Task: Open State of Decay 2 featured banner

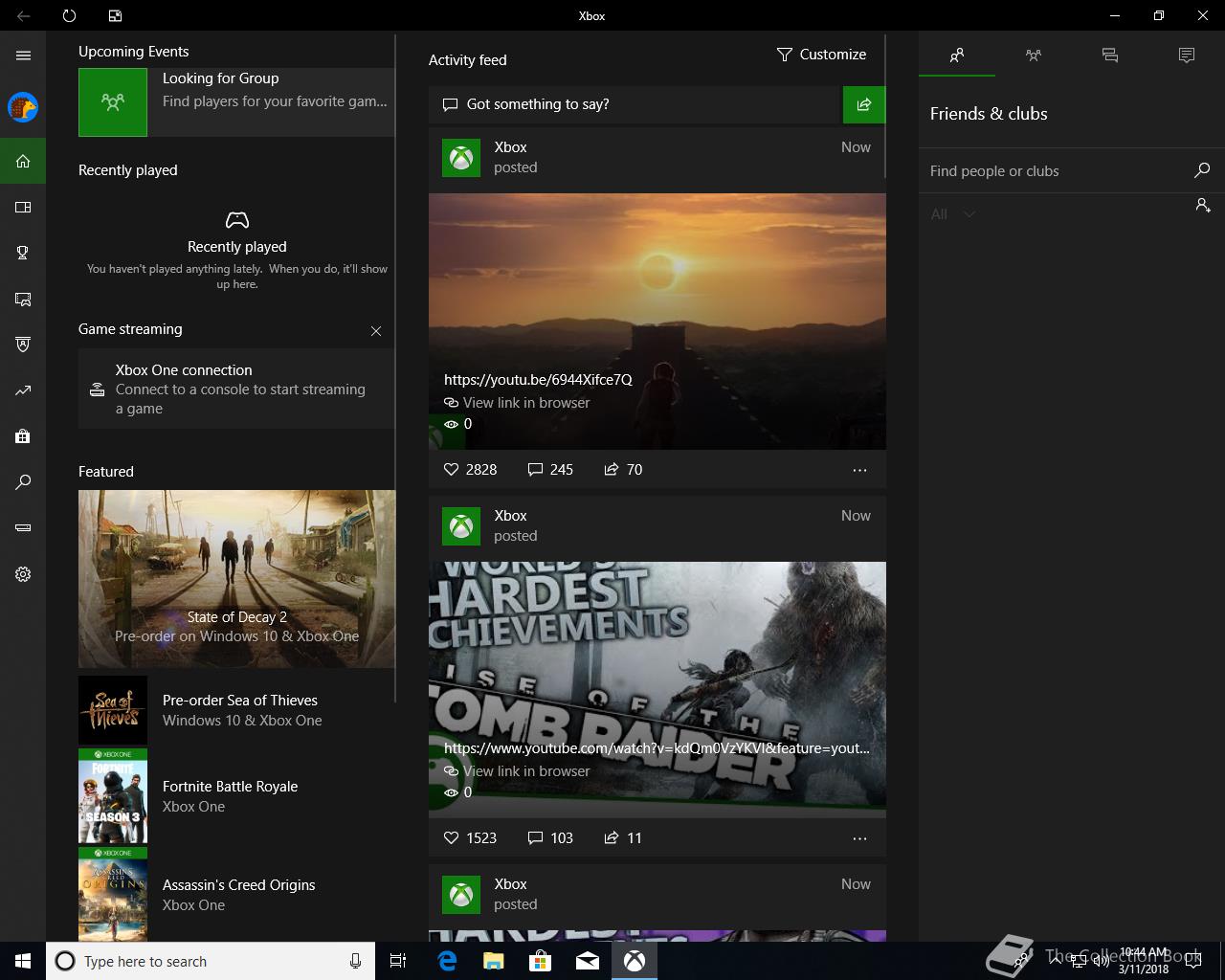Action: pyautogui.click(x=236, y=579)
